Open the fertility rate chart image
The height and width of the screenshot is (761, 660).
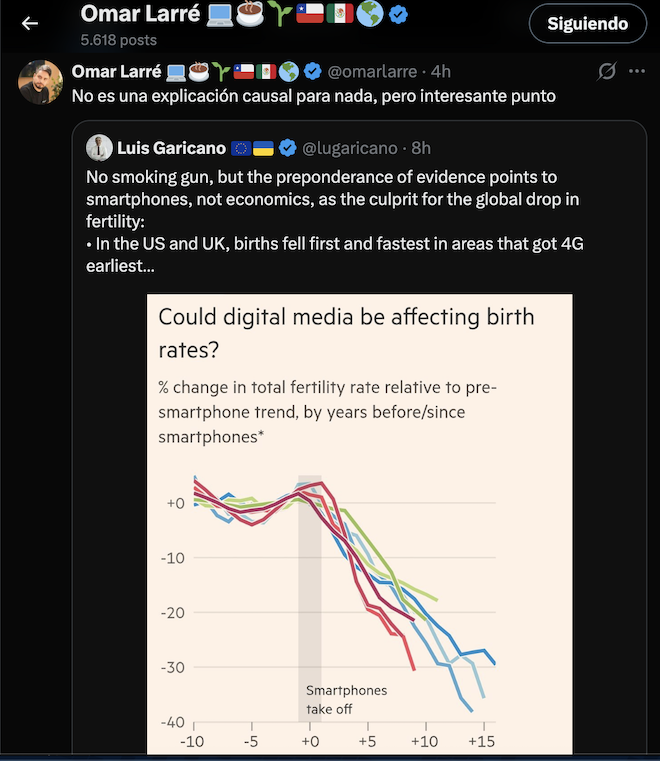(x=360, y=524)
